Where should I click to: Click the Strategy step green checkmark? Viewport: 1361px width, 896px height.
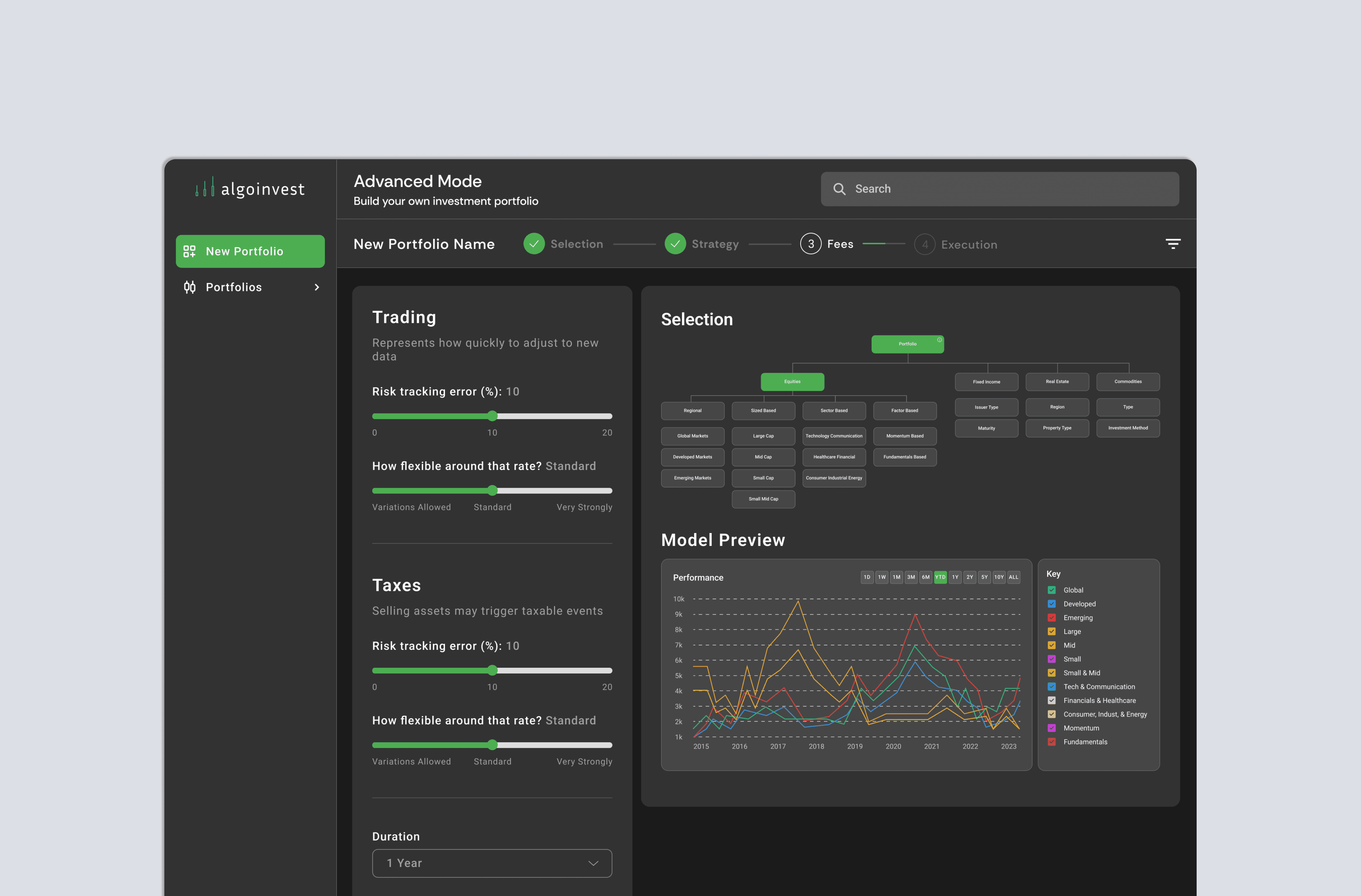click(675, 244)
